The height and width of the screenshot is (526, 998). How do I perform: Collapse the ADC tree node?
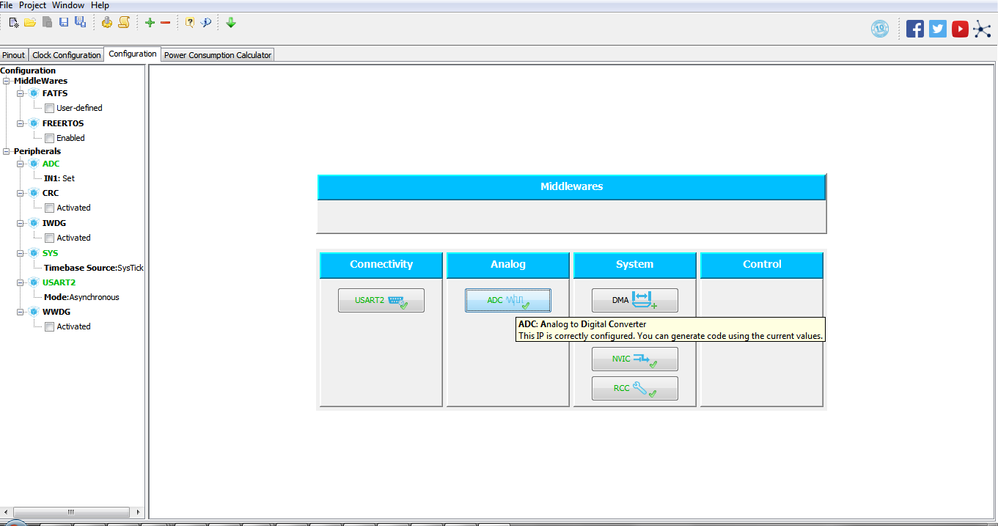point(20,164)
